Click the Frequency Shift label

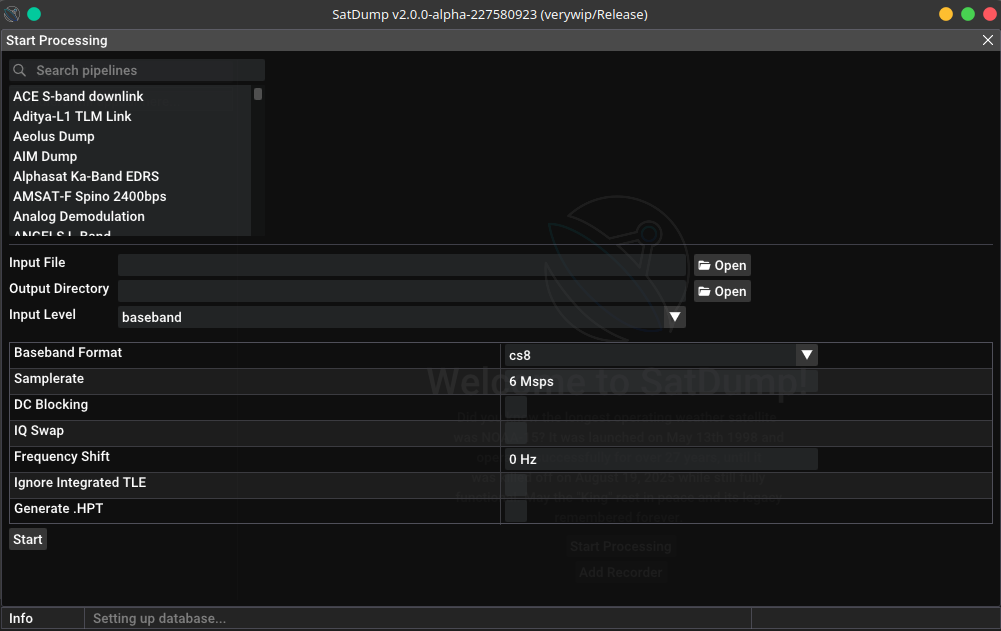coord(62,457)
